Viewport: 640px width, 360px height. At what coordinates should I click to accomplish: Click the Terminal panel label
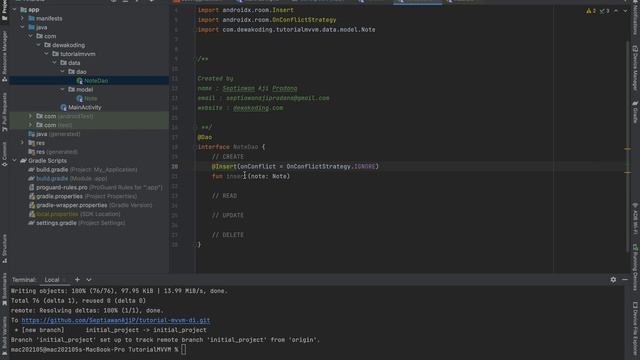(x=24, y=280)
